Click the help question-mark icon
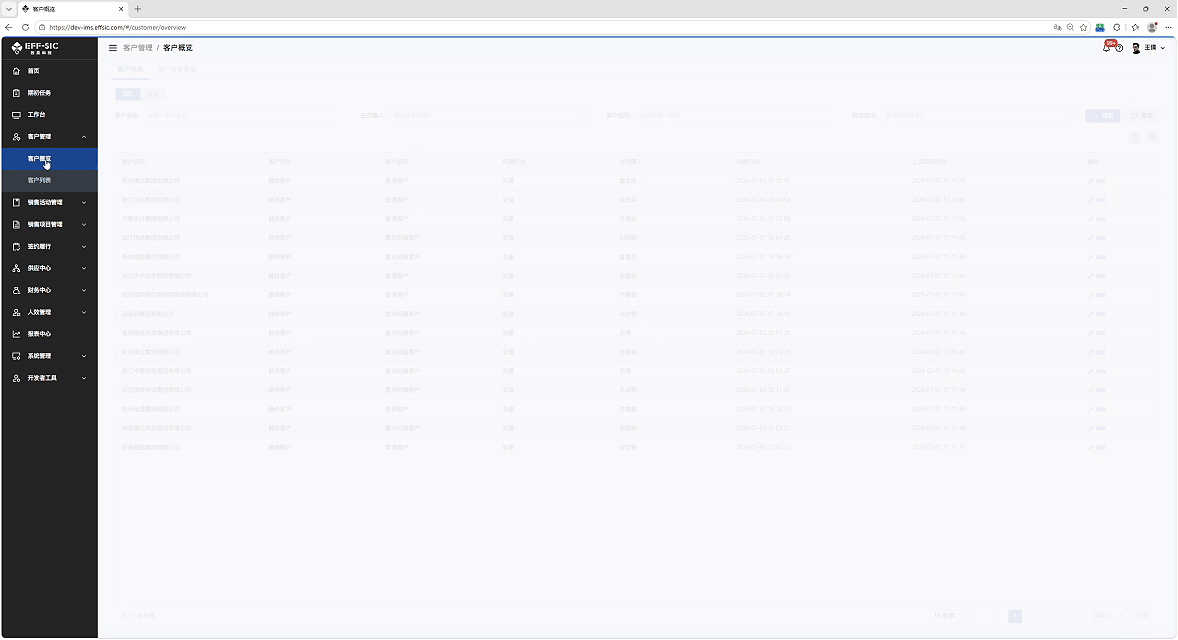This screenshot has width=1178, height=640. click(1119, 48)
